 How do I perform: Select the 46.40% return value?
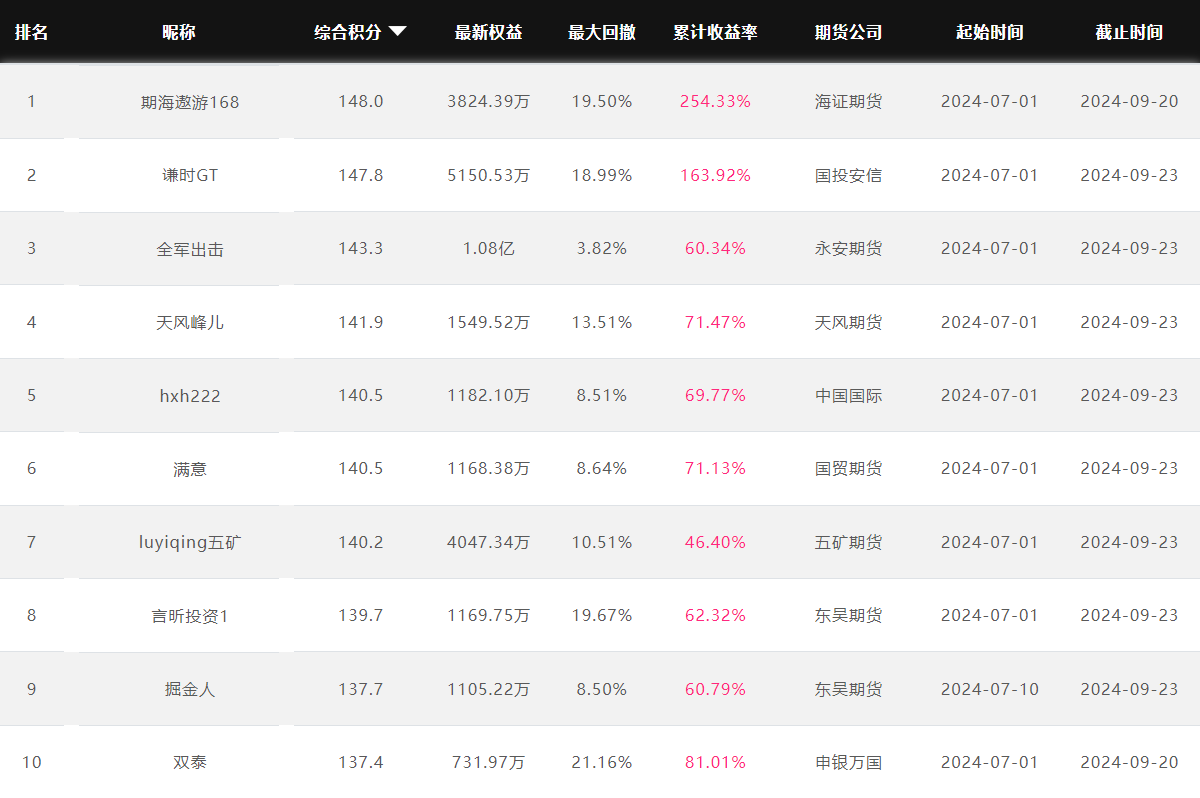tap(715, 542)
